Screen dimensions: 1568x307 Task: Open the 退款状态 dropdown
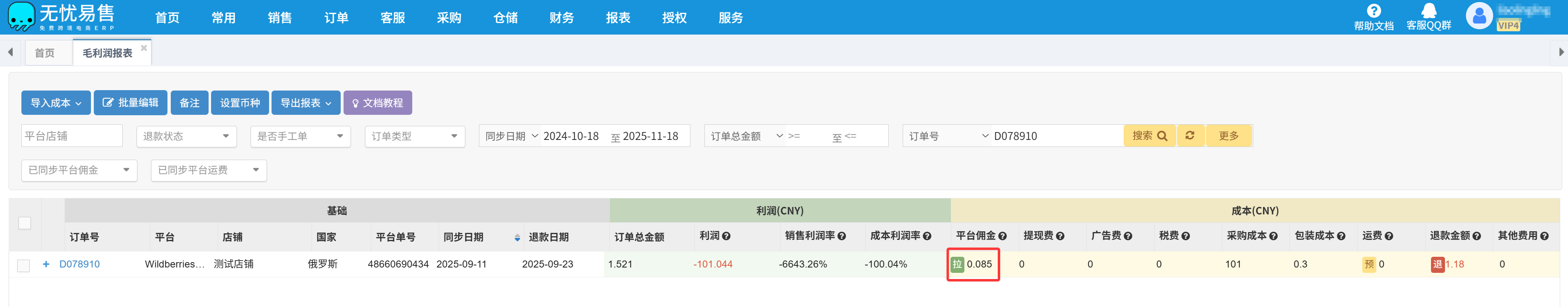coord(186,137)
